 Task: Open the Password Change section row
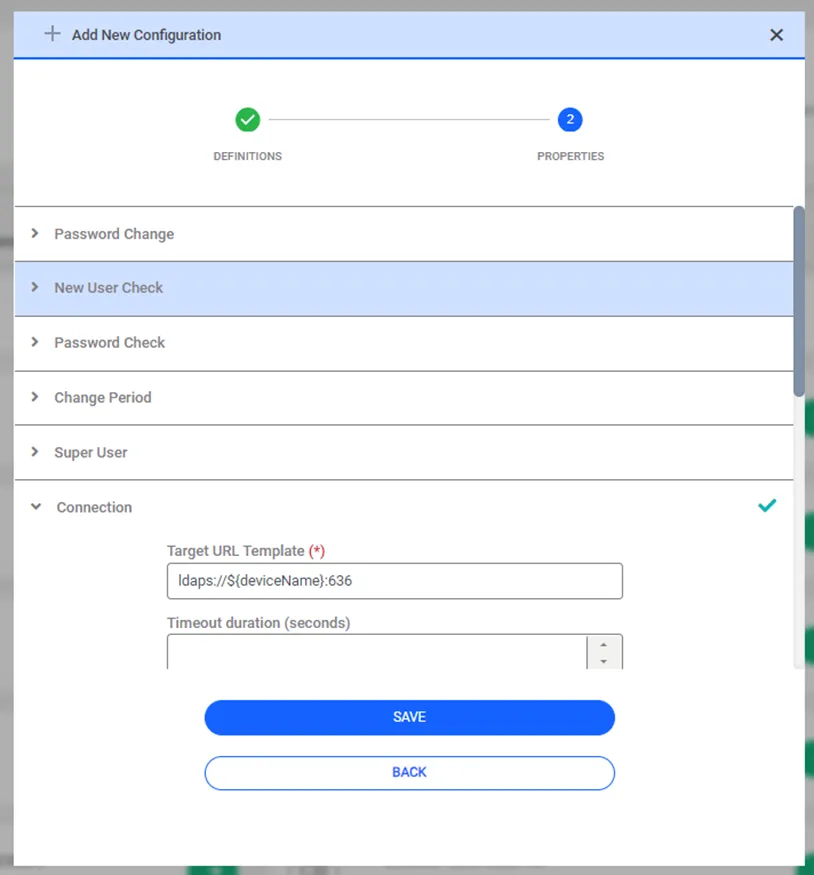pos(404,234)
